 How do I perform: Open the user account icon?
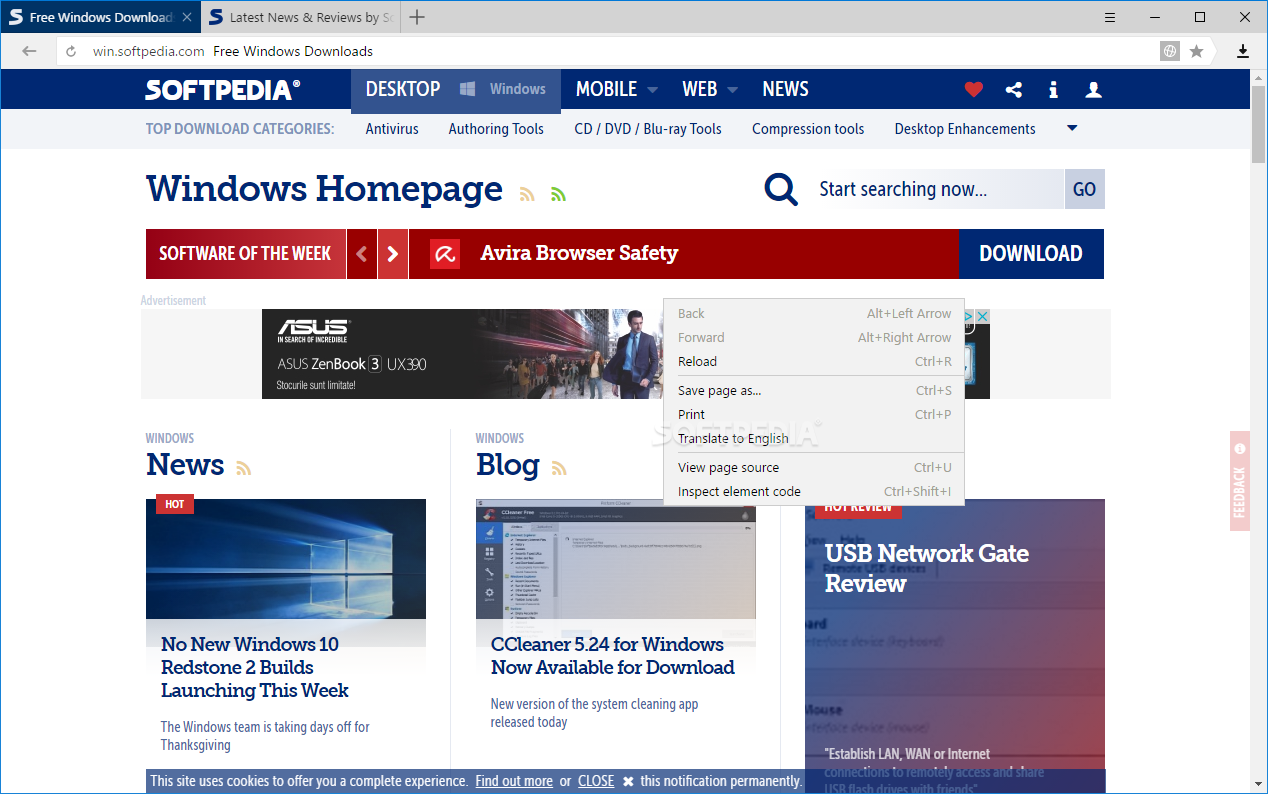click(1093, 89)
